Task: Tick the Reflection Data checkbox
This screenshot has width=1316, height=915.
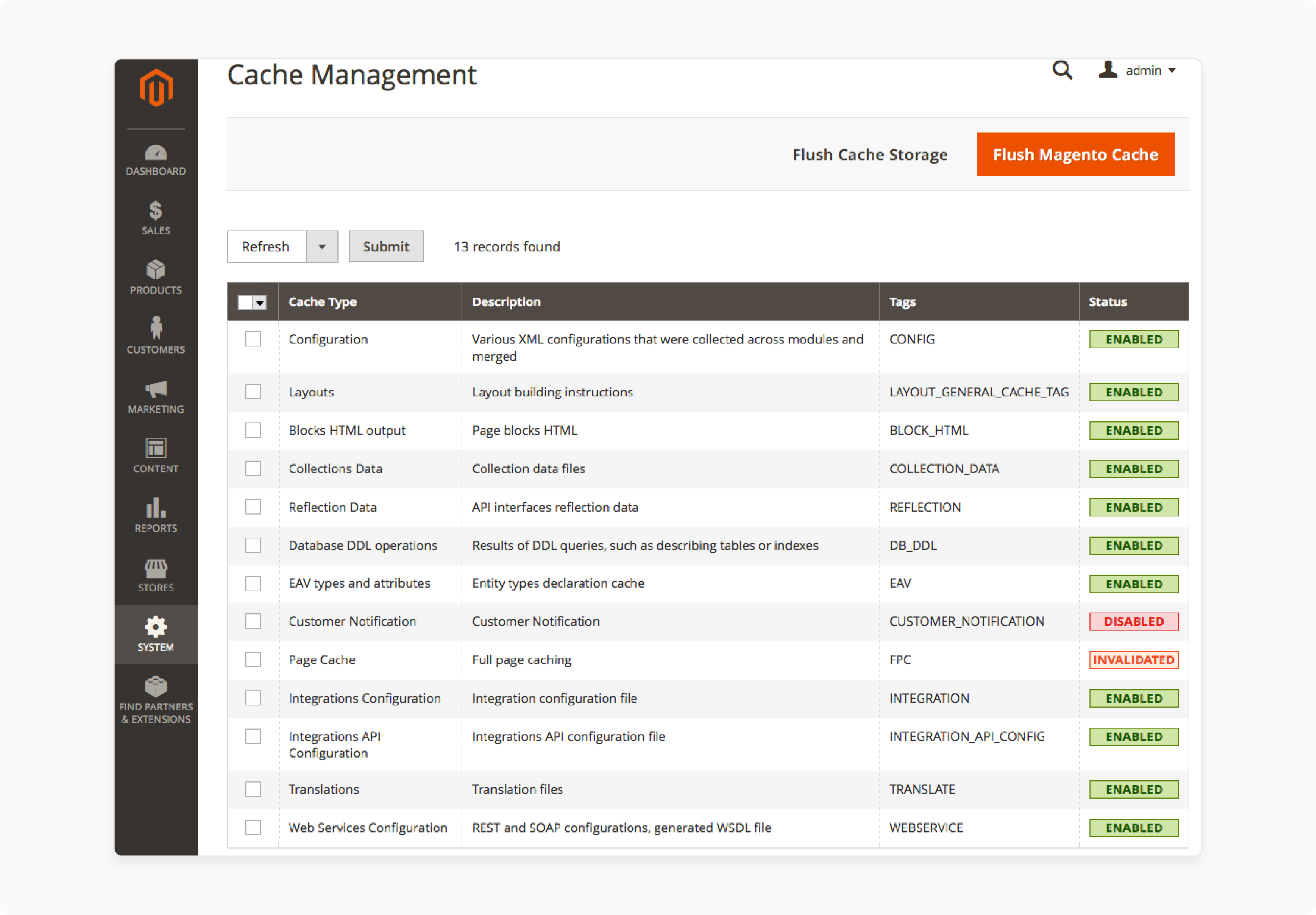Action: [x=253, y=506]
